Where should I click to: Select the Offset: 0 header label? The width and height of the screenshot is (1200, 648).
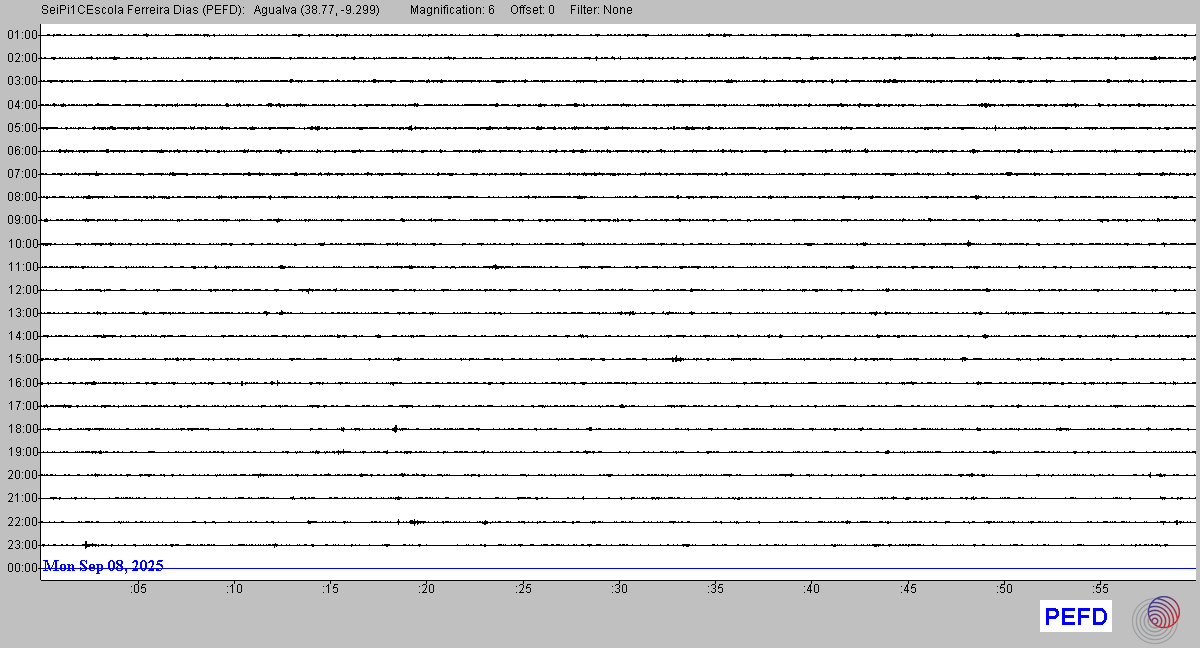pos(532,10)
